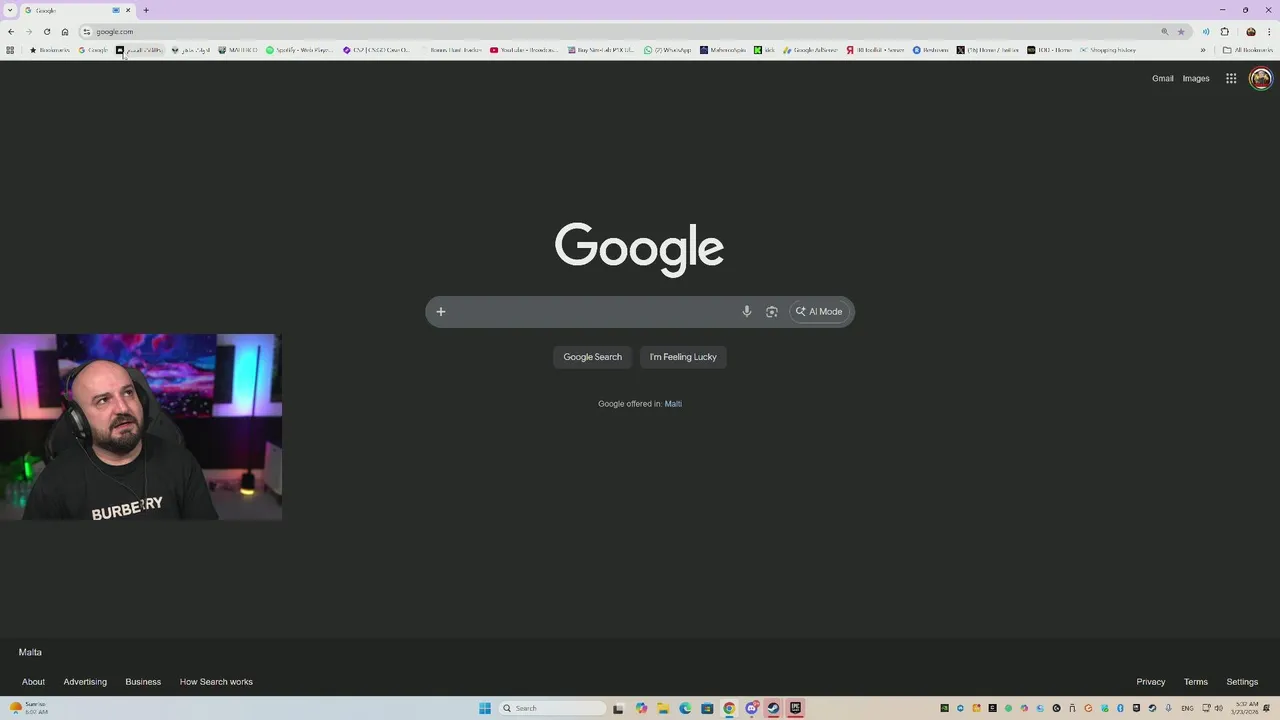The height and width of the screenshot is (720, 1280).
Task: Open Business footer link
Action: tap(143, 682)
